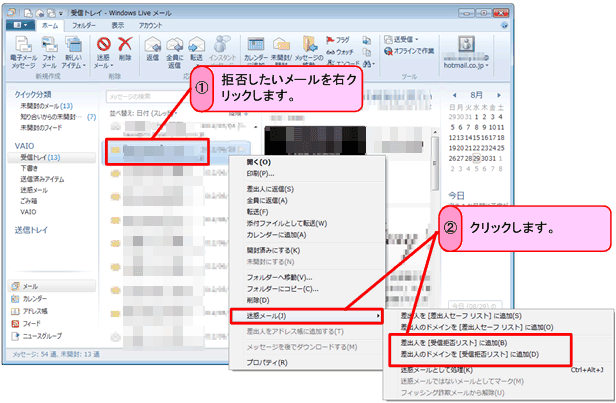Open the 受信トレイ folder
This screenshot has width=616, height=403.
click(x=36, y=158)
